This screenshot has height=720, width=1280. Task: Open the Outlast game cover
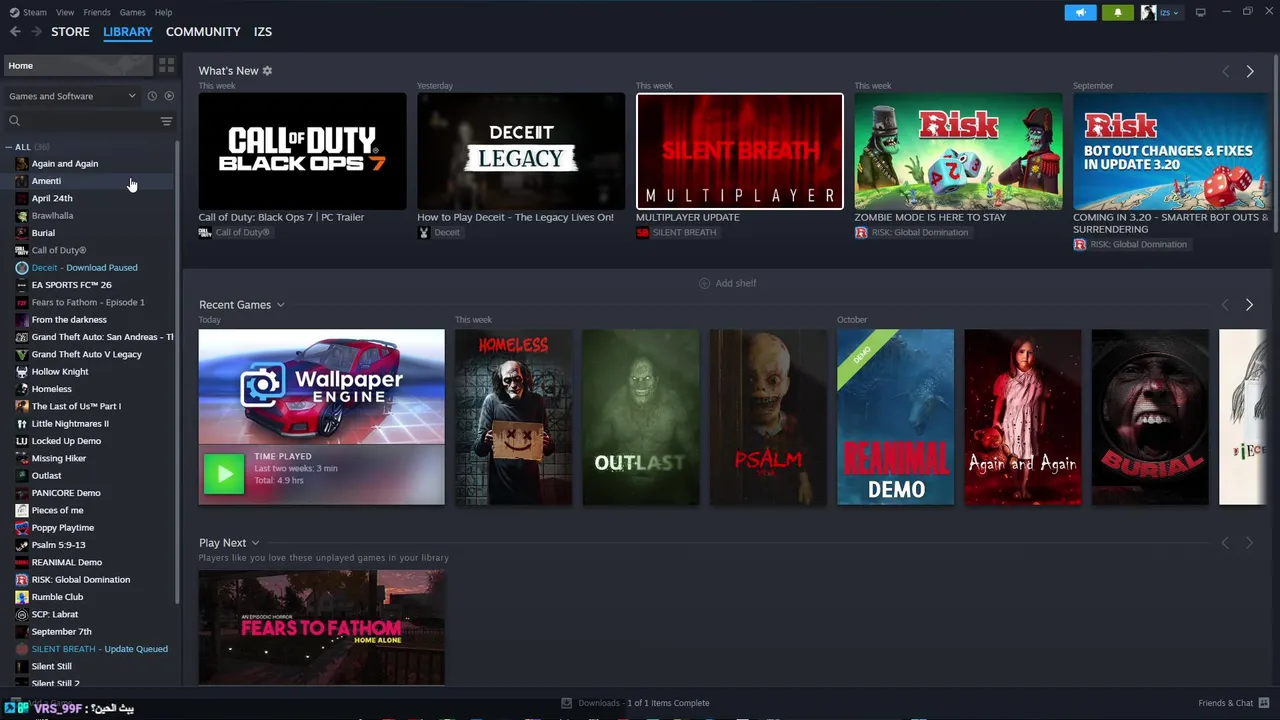point(641,417)
